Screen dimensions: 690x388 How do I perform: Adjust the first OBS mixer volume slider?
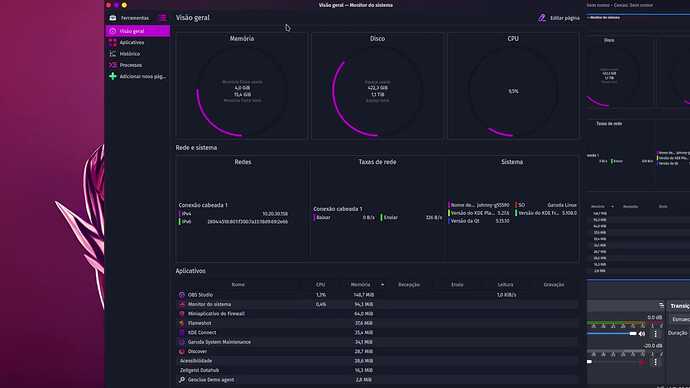point(612,333)
